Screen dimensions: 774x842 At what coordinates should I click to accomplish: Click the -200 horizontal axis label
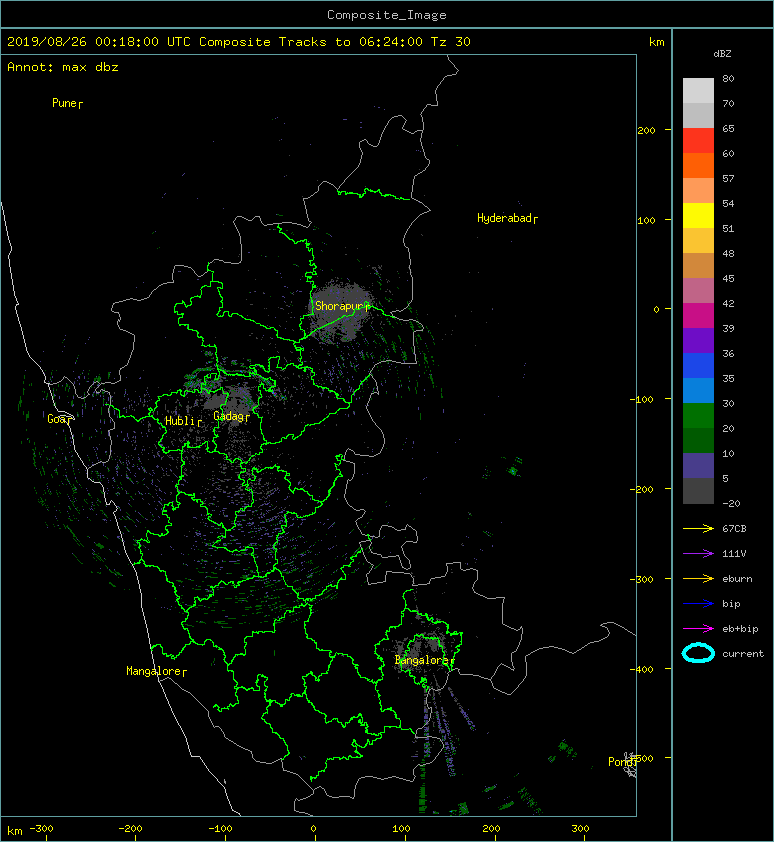(x=131, y=829)
